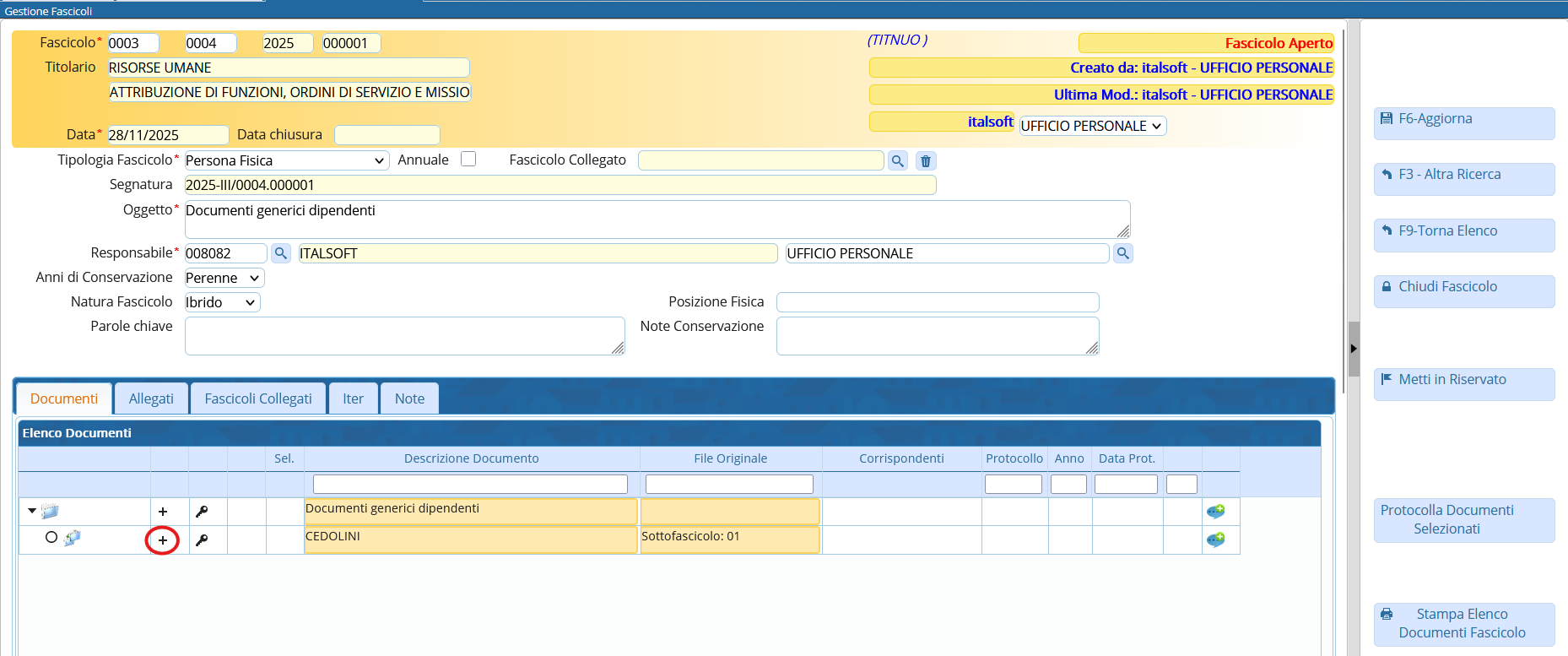The image size is (1568, 656).
Task: Open the Natura Fascicolo dropdown
Action: pos(222,302)
